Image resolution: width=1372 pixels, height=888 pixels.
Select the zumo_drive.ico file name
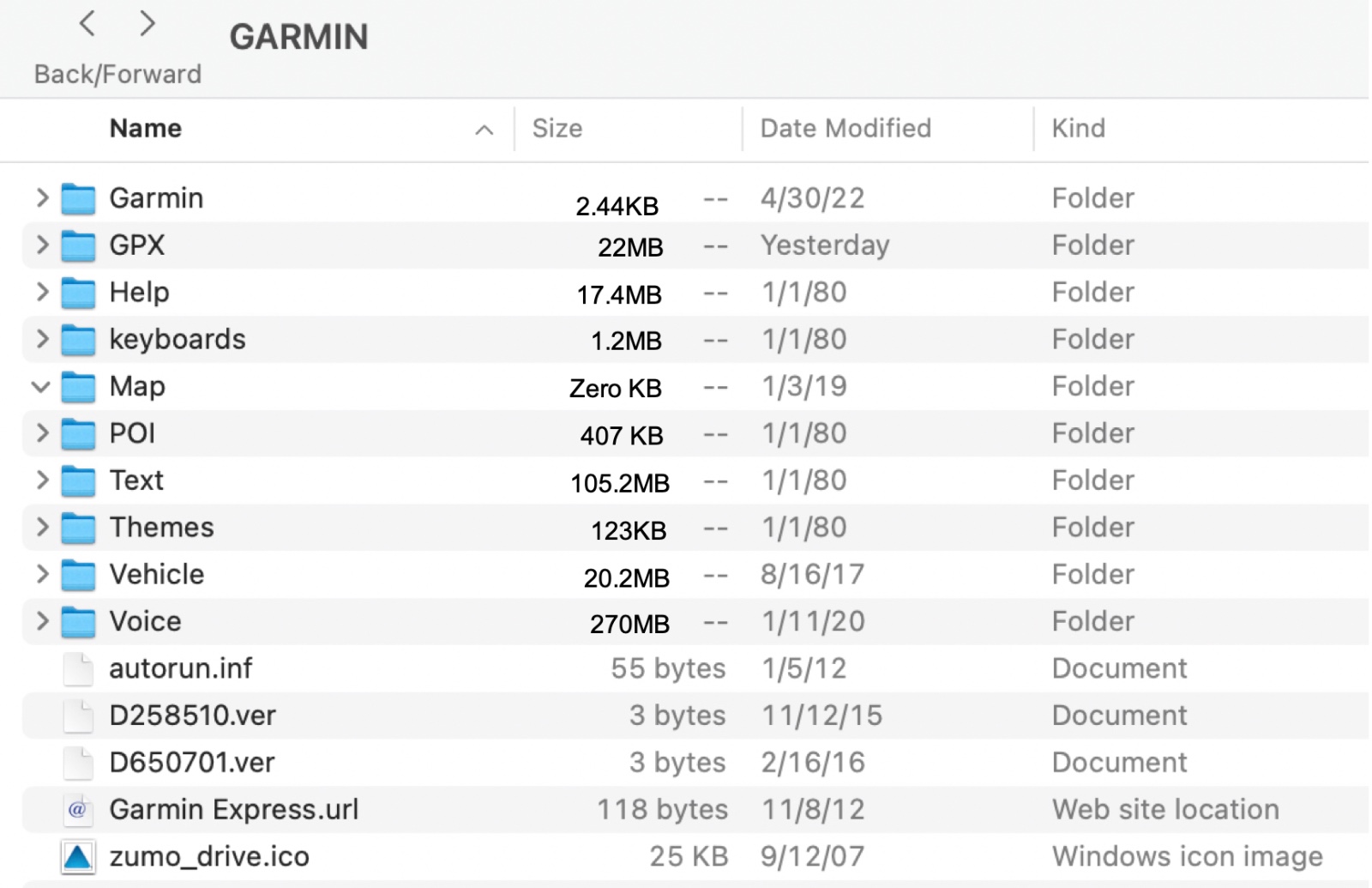click(x=209, y=857)
